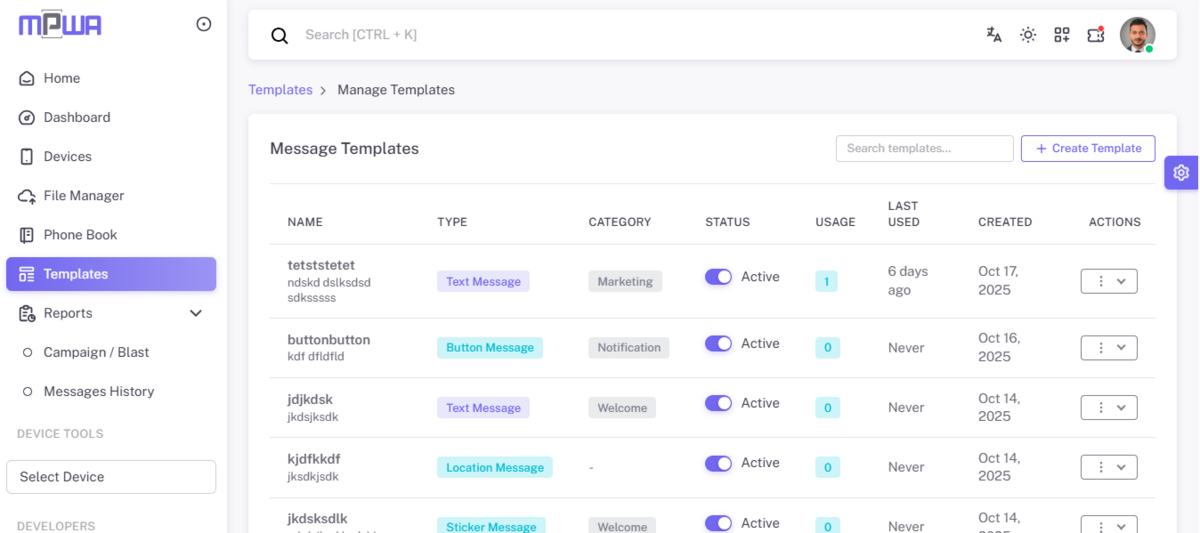Click the Search templates input field
Screen dimensions: 1200x533
pos(924,148)
